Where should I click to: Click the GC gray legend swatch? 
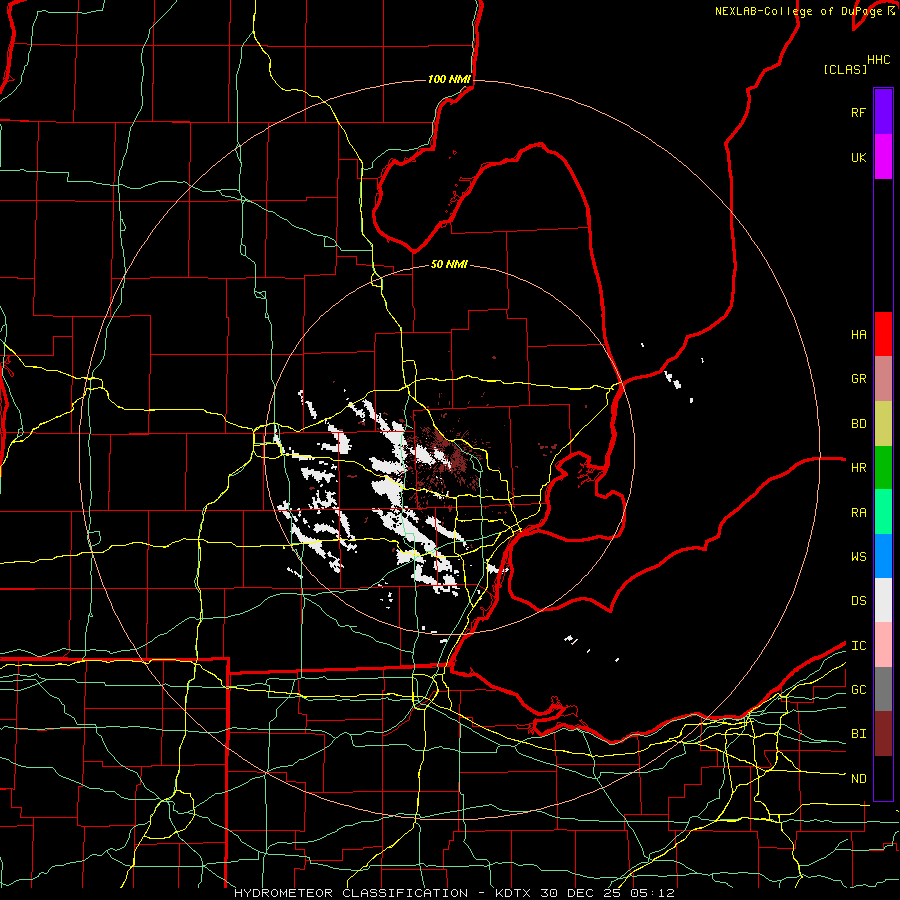tap(883, 689)
